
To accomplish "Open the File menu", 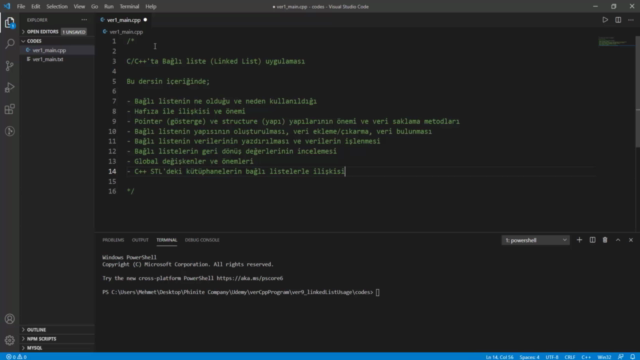I will pos(21,7).
